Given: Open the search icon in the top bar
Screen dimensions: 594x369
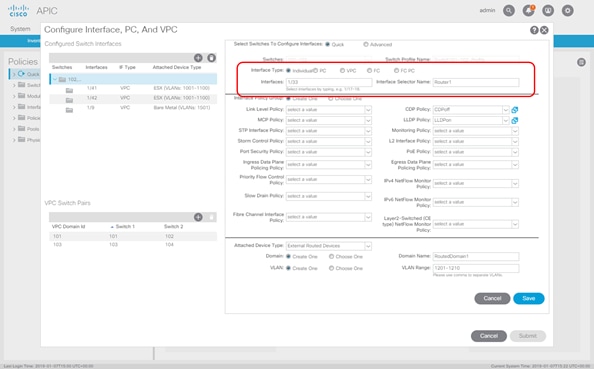Looking at the screenshot, I should 509,11.
